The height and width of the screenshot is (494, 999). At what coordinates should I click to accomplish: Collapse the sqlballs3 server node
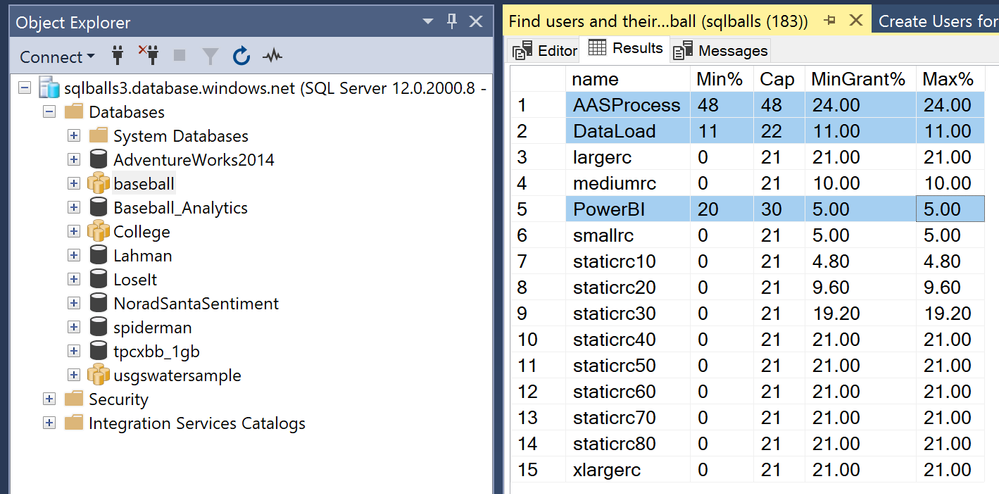[25, 87]
